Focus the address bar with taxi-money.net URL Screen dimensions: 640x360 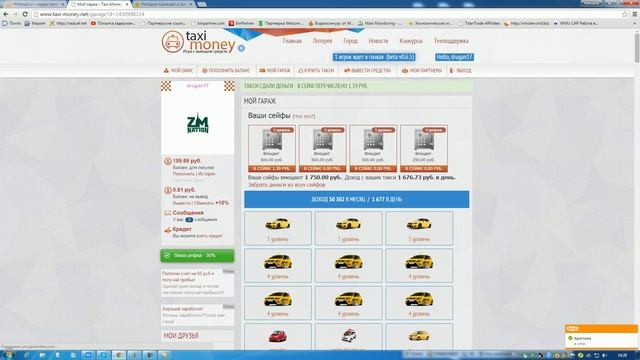[x=327, y=14]
